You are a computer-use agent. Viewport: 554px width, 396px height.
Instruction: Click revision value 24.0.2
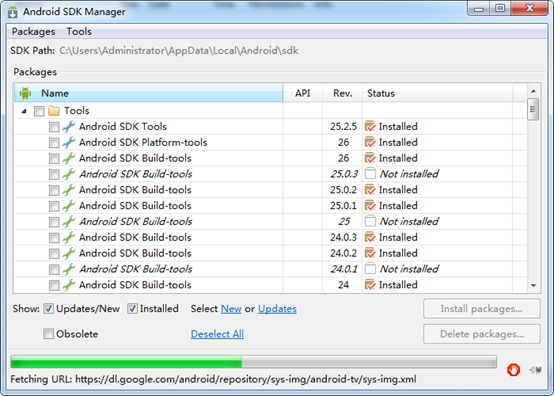pos(343,253)
